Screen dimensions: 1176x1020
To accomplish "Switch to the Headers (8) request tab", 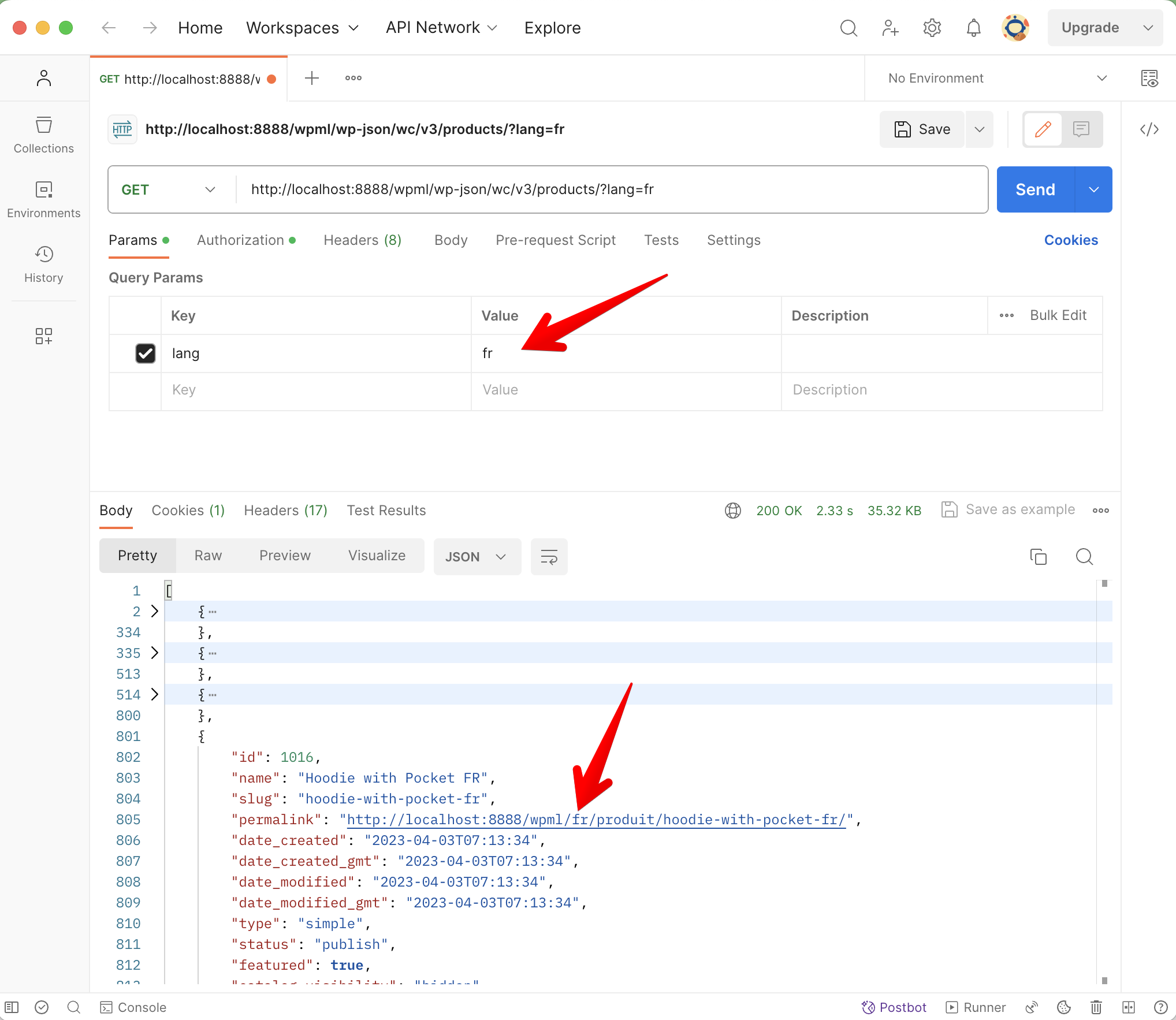I will (x=362, y=240).
